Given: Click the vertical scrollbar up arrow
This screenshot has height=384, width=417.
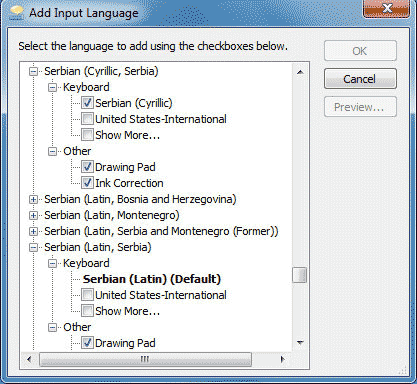Looking at the screenshot, I should (300, 72).
